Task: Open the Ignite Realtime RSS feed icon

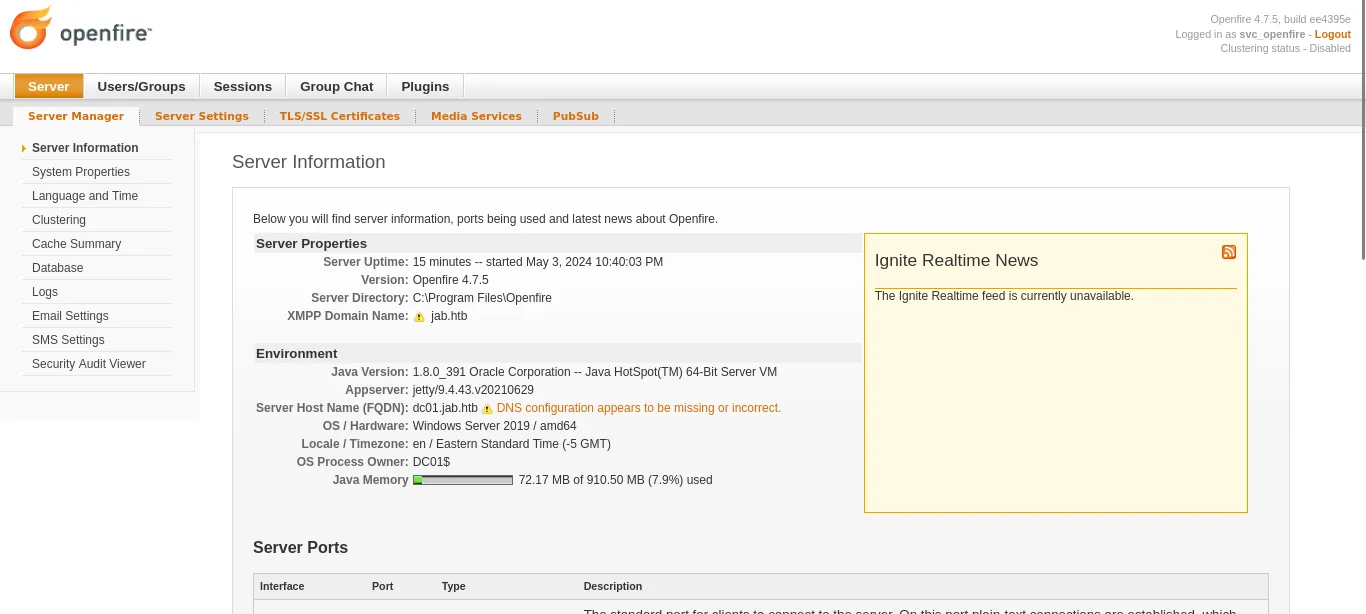Action: [1229, 252]
